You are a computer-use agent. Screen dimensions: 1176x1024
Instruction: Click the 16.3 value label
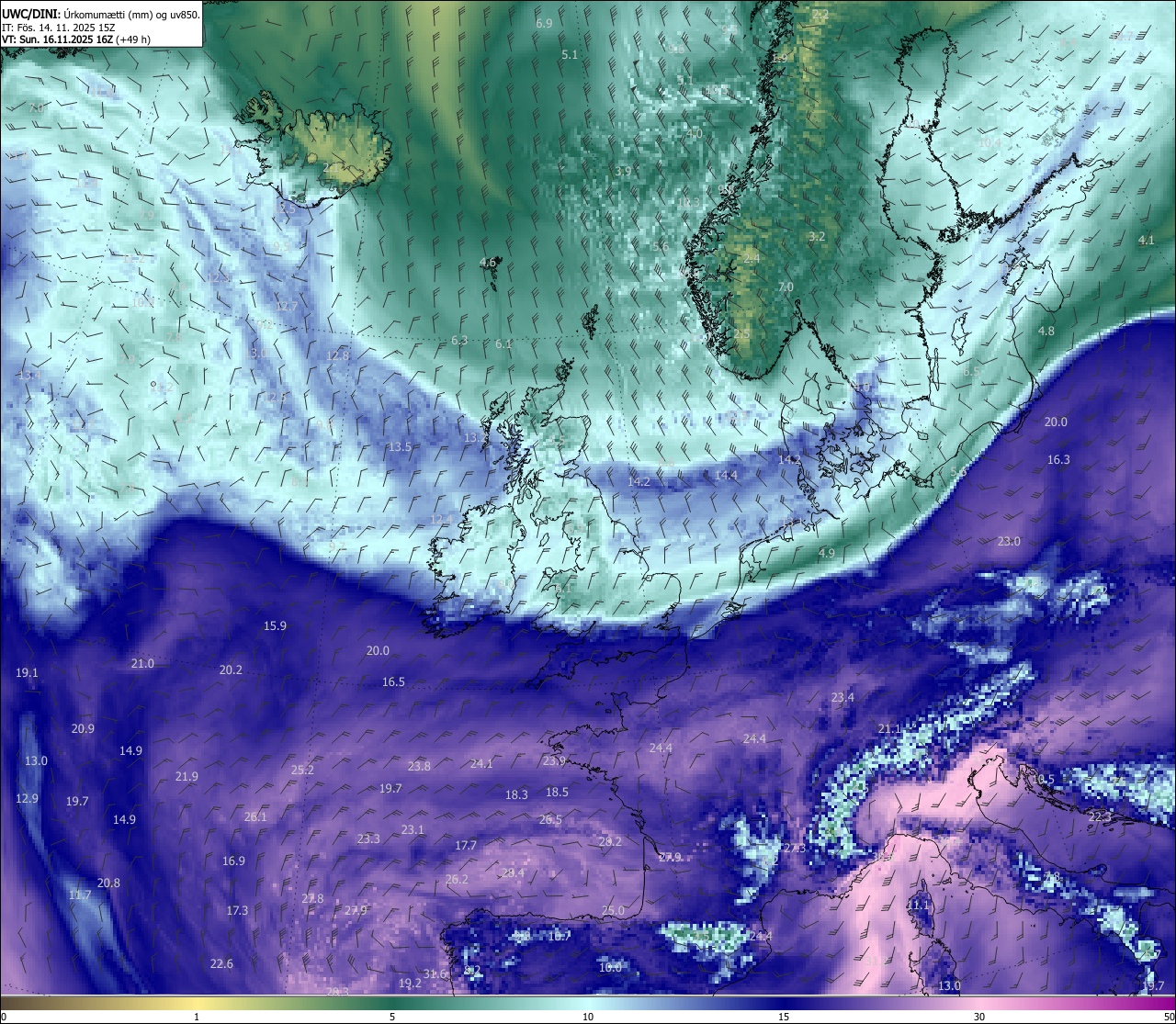[1058, 459]
